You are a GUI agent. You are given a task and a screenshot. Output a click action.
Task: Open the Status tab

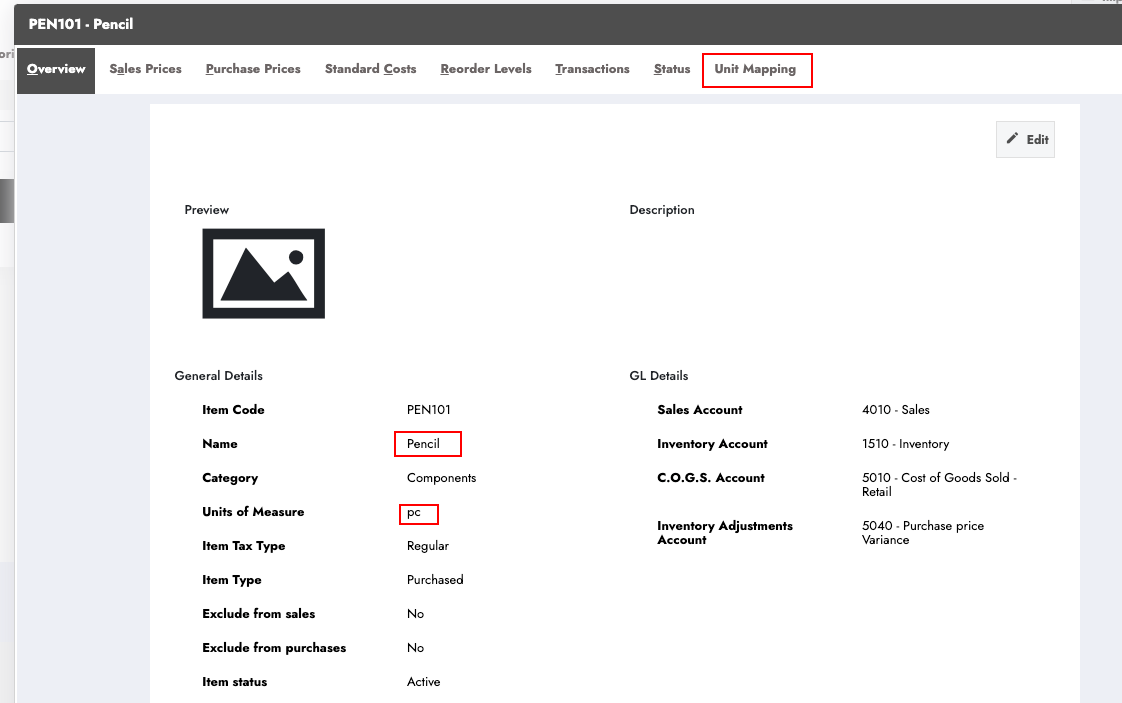[x=672, y=69]
